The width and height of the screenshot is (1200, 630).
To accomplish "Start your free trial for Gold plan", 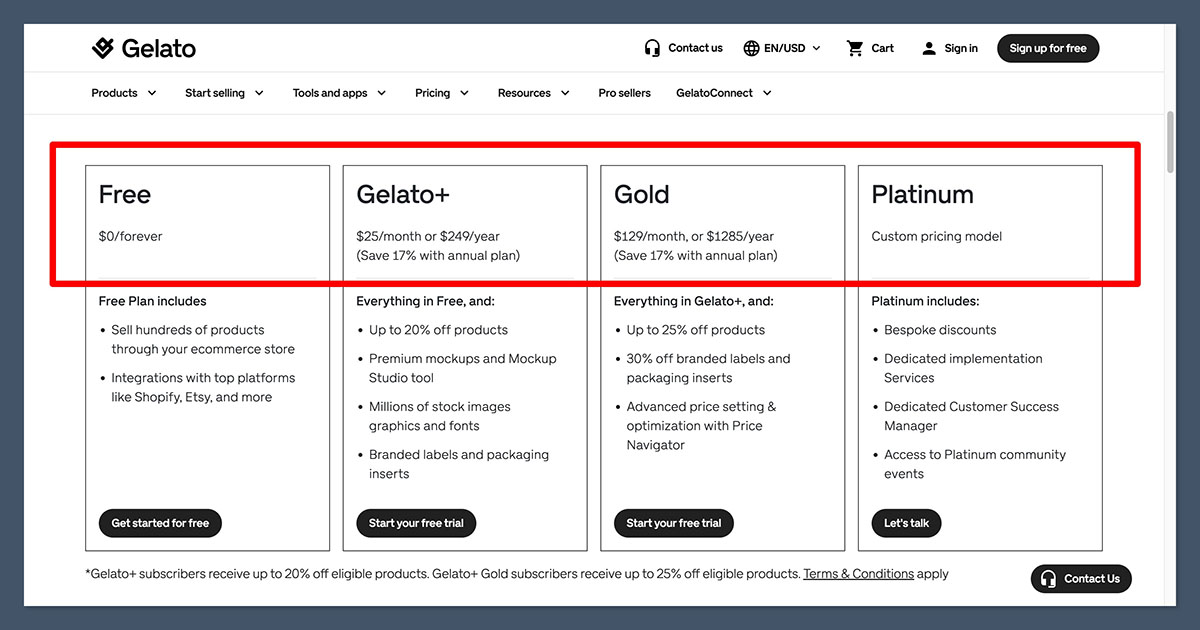I will [673, 522].
